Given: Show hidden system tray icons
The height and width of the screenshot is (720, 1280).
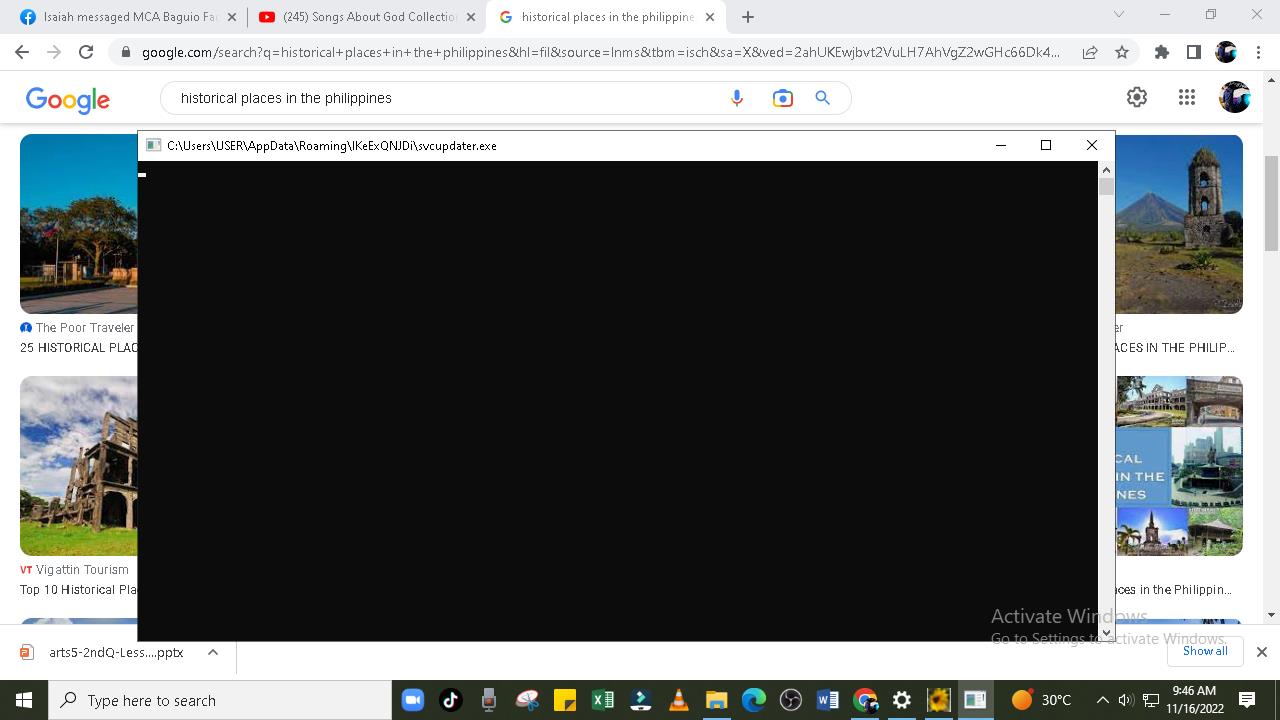Looking at the screenshot, I should [1102, 700].
